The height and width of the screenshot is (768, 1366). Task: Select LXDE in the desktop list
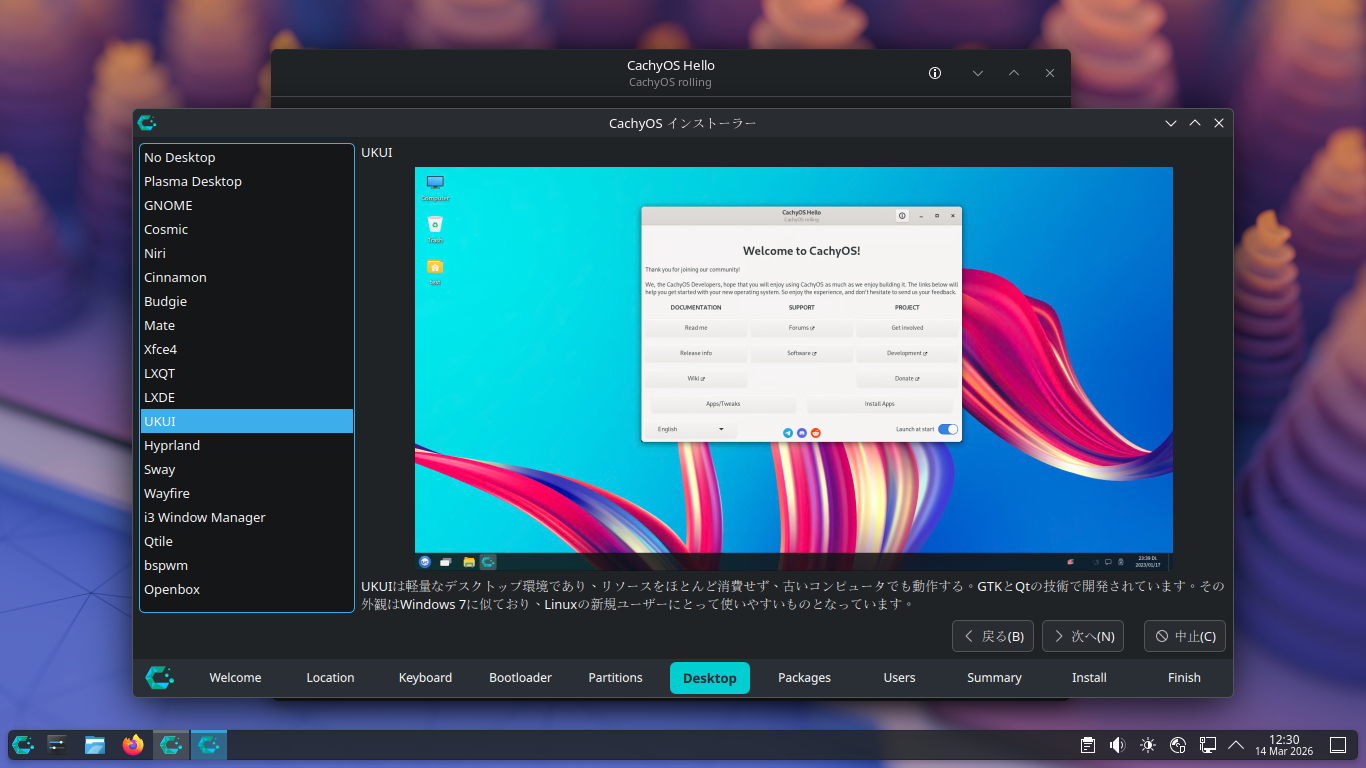247,397
